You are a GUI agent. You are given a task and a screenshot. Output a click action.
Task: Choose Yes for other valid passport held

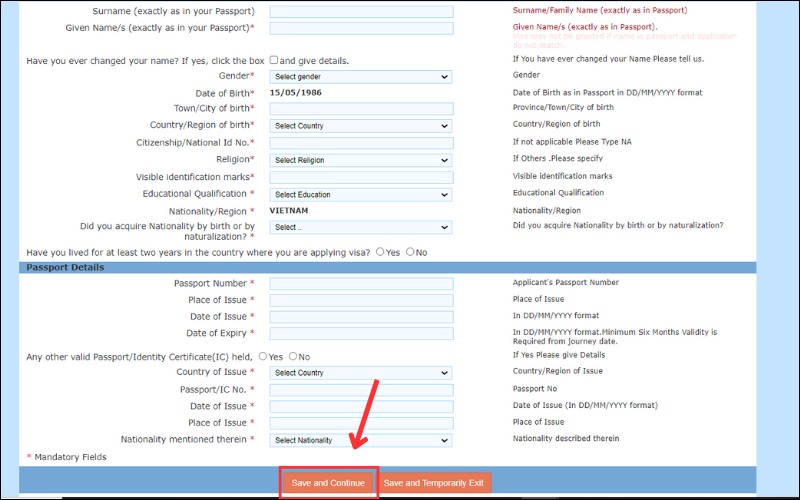click(263, 356)
